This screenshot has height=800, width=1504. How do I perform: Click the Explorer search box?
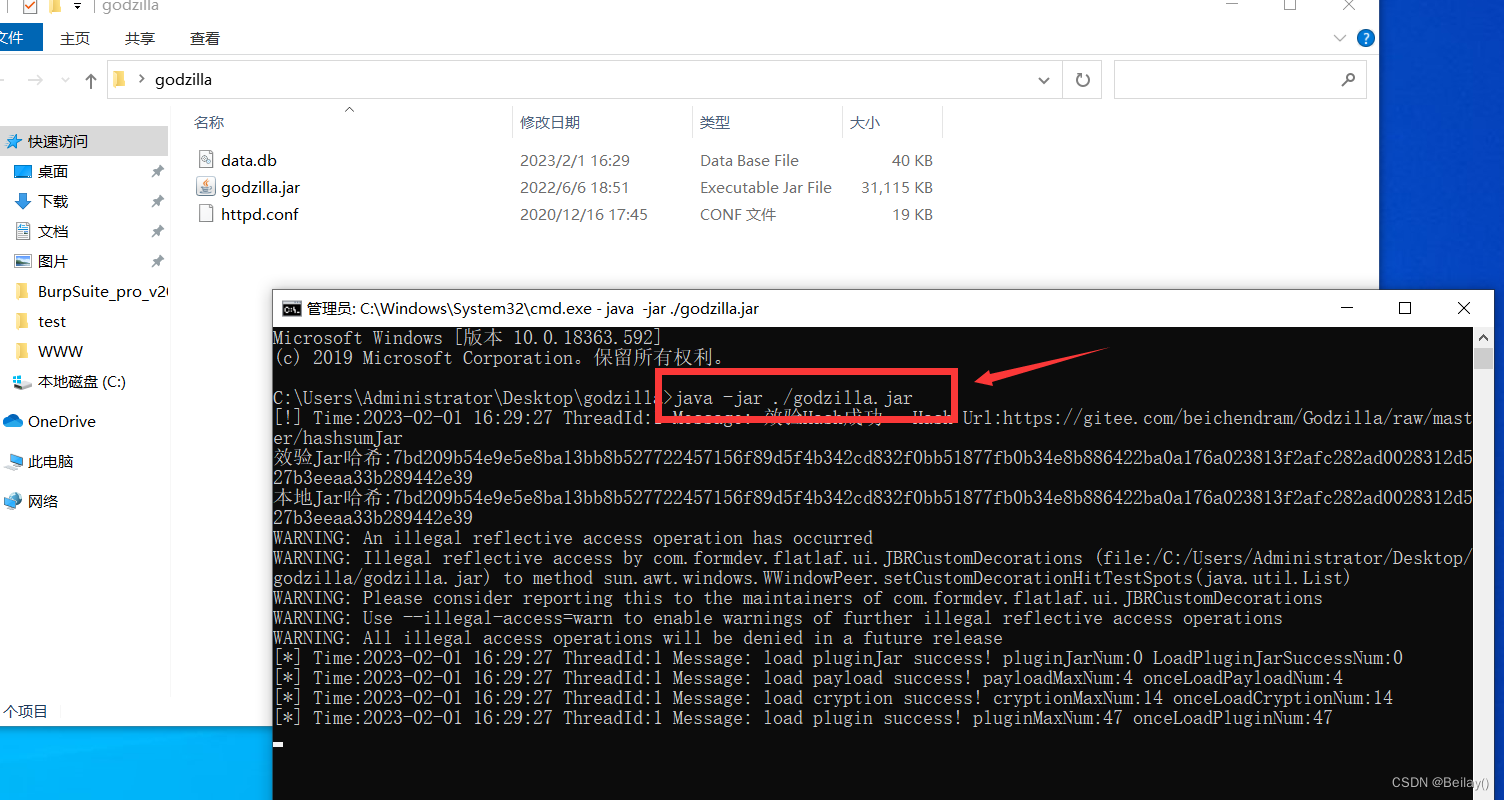(x=1240, y=80)
